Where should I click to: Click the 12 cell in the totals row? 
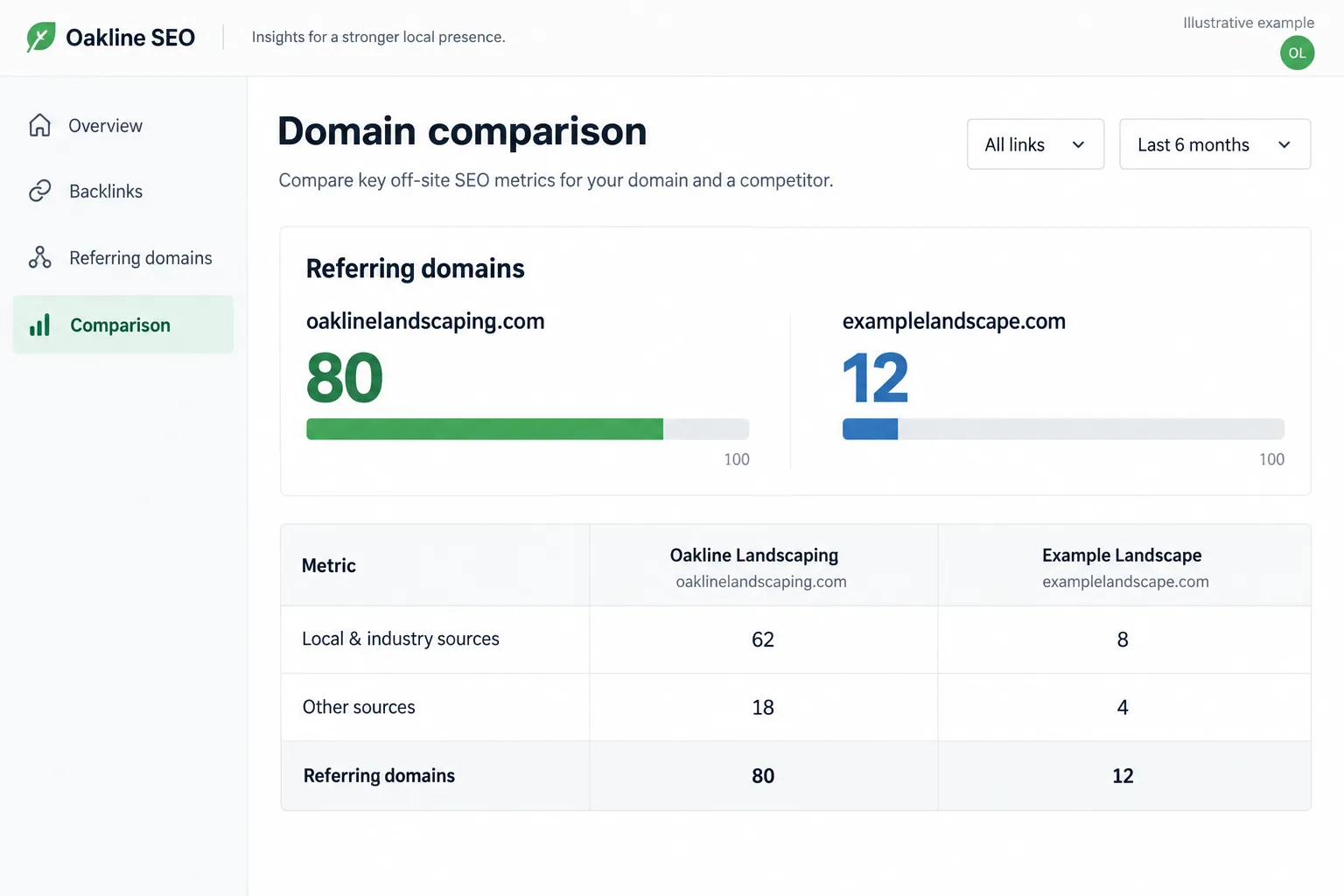(x=1123, y=776)
